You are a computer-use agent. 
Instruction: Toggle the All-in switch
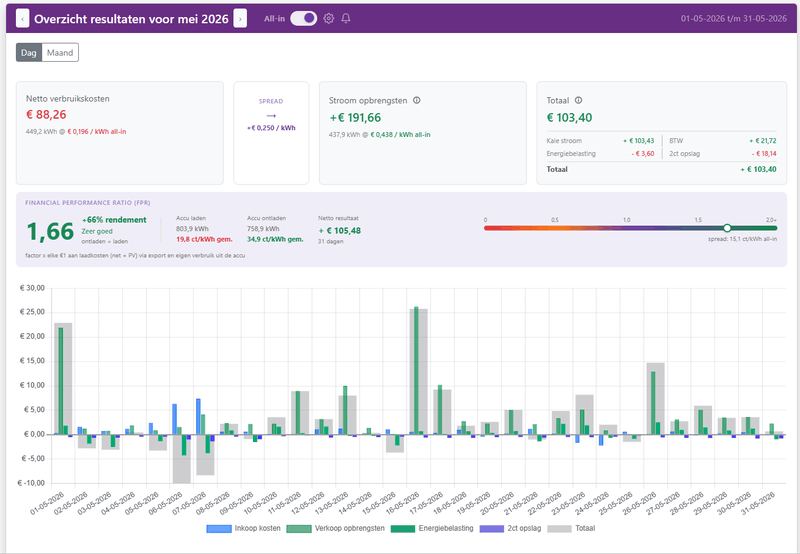pyautogui.click(x=304, y=18)
